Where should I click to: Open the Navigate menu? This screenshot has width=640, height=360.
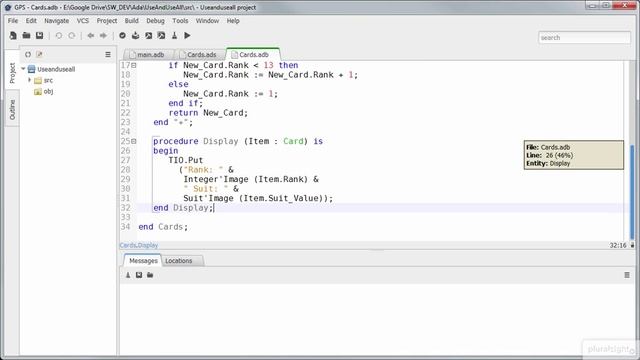(56, 21)
